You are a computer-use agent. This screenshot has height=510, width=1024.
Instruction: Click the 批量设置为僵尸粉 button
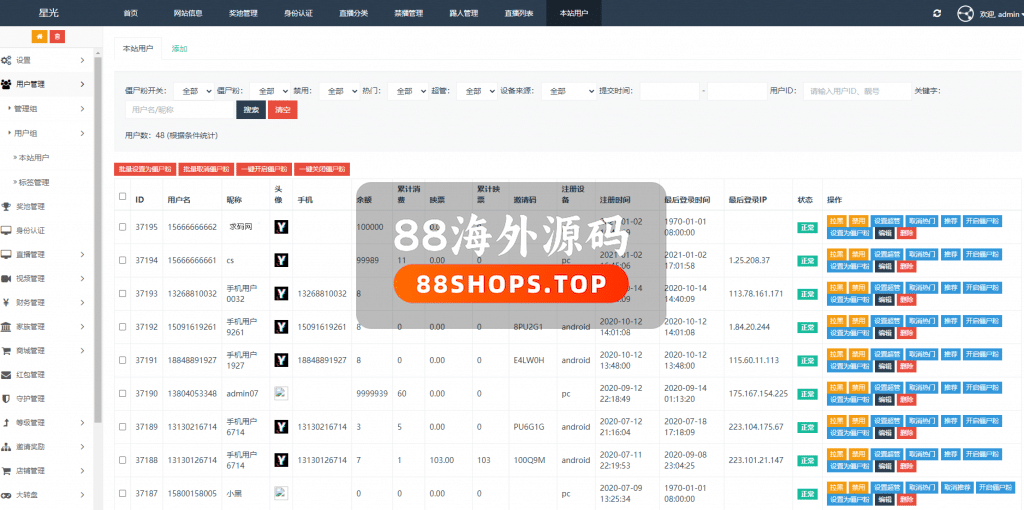coord(145,170)
